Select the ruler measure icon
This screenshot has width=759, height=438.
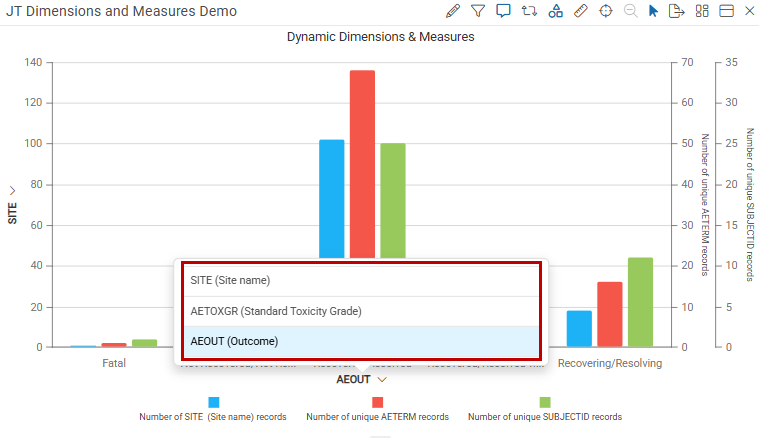click(580, 11)
